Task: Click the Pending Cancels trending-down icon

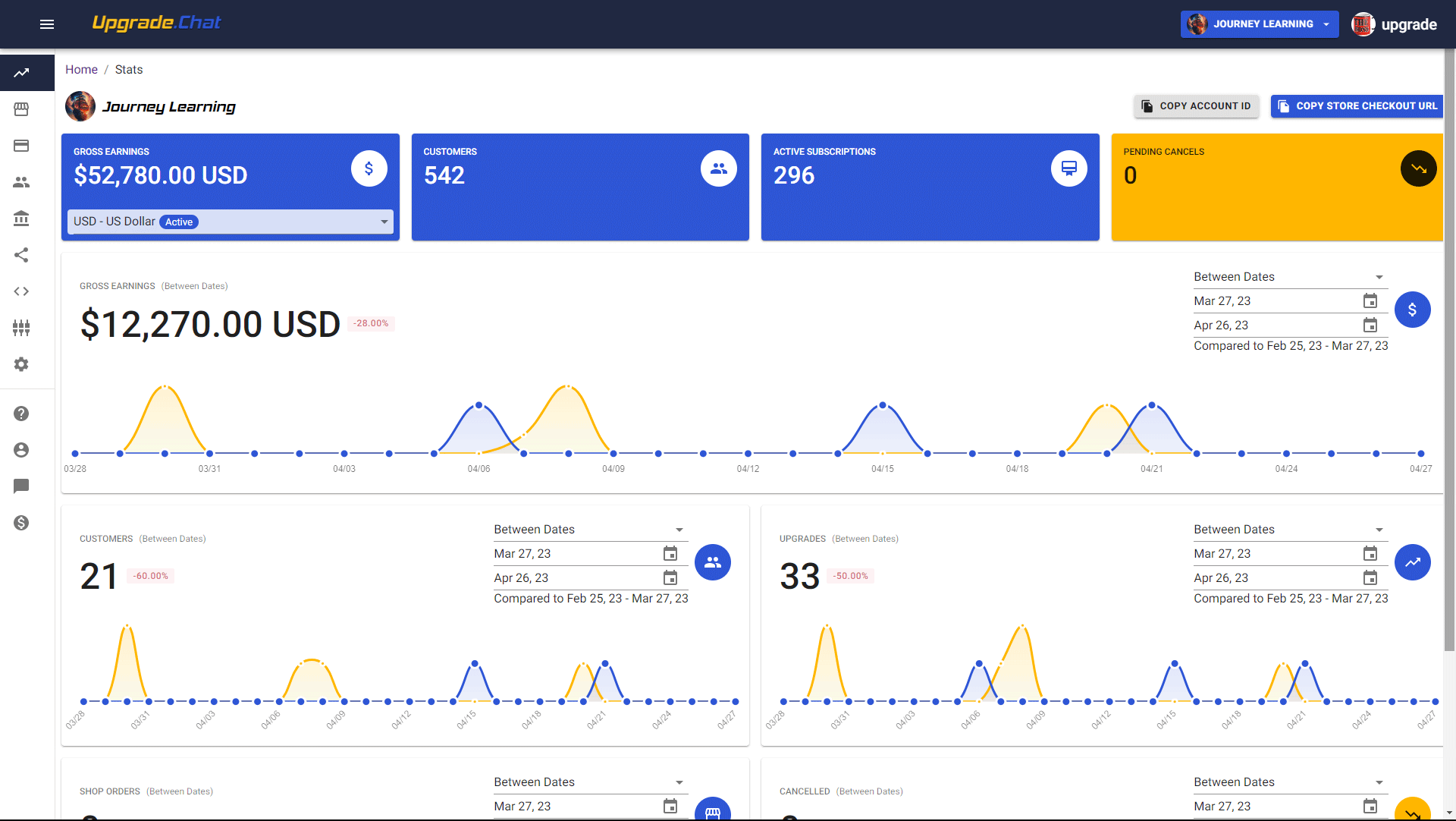Action: [1419, 168]
